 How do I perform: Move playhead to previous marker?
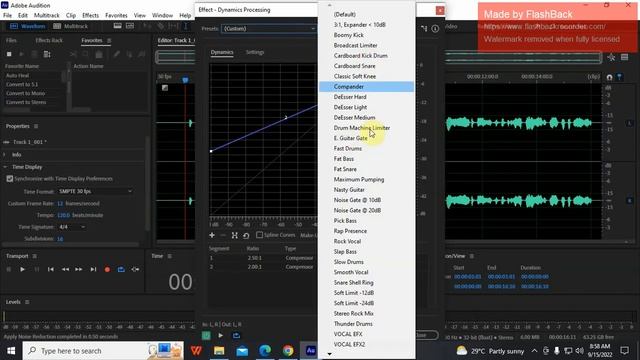click(x=51, y=269)
